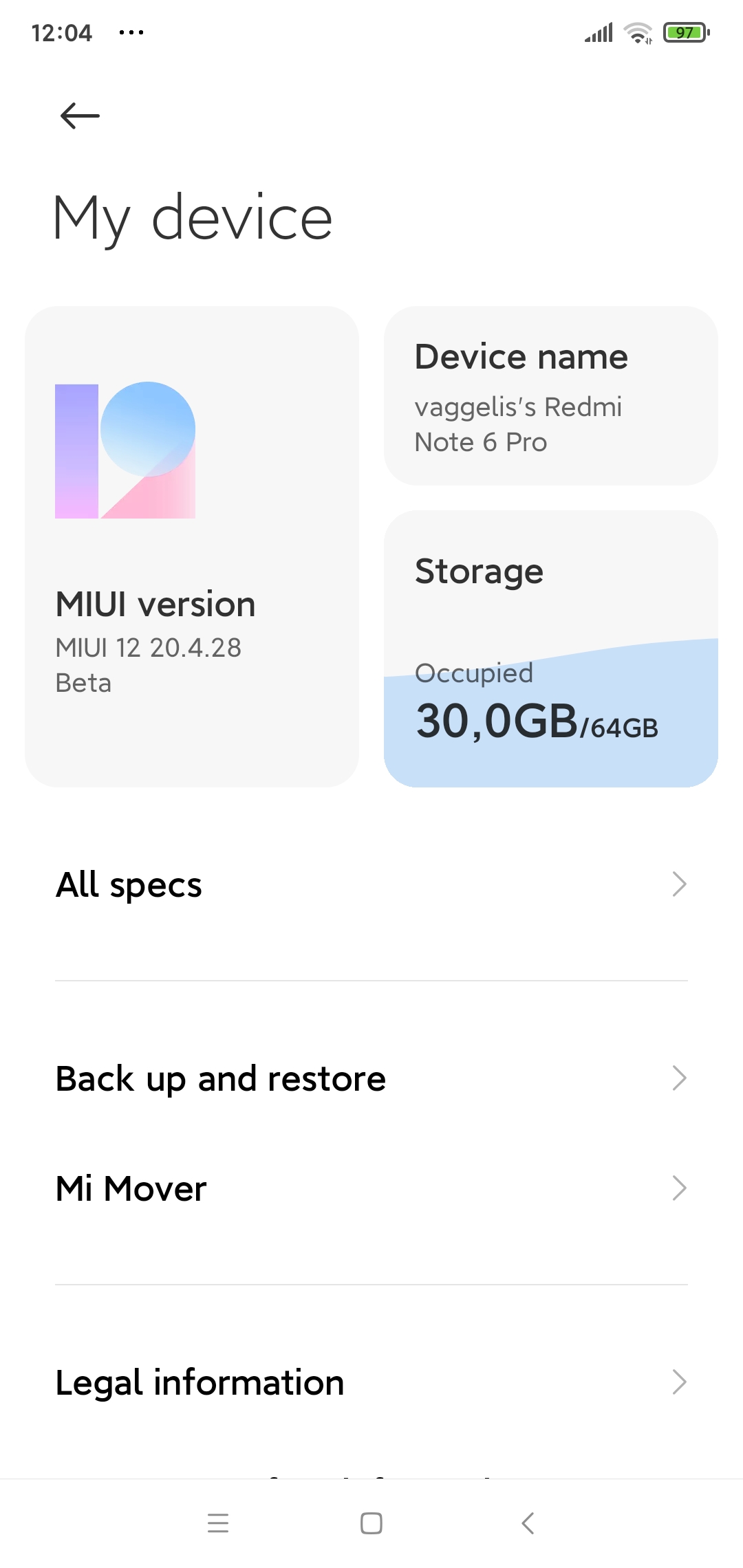Viewport: 743px width, 1568px height.
Task: Tap the MIUI version text
Action: (x=155, y=605)
